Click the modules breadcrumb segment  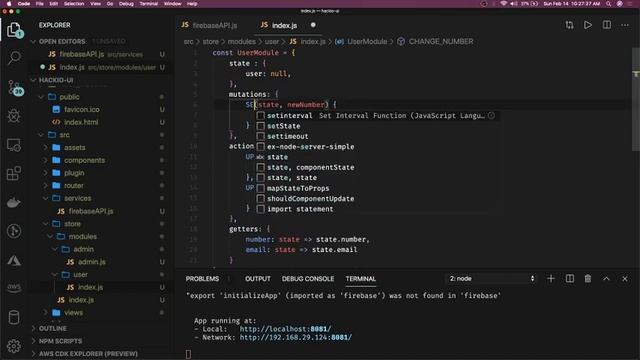click(x=241, y=41)
